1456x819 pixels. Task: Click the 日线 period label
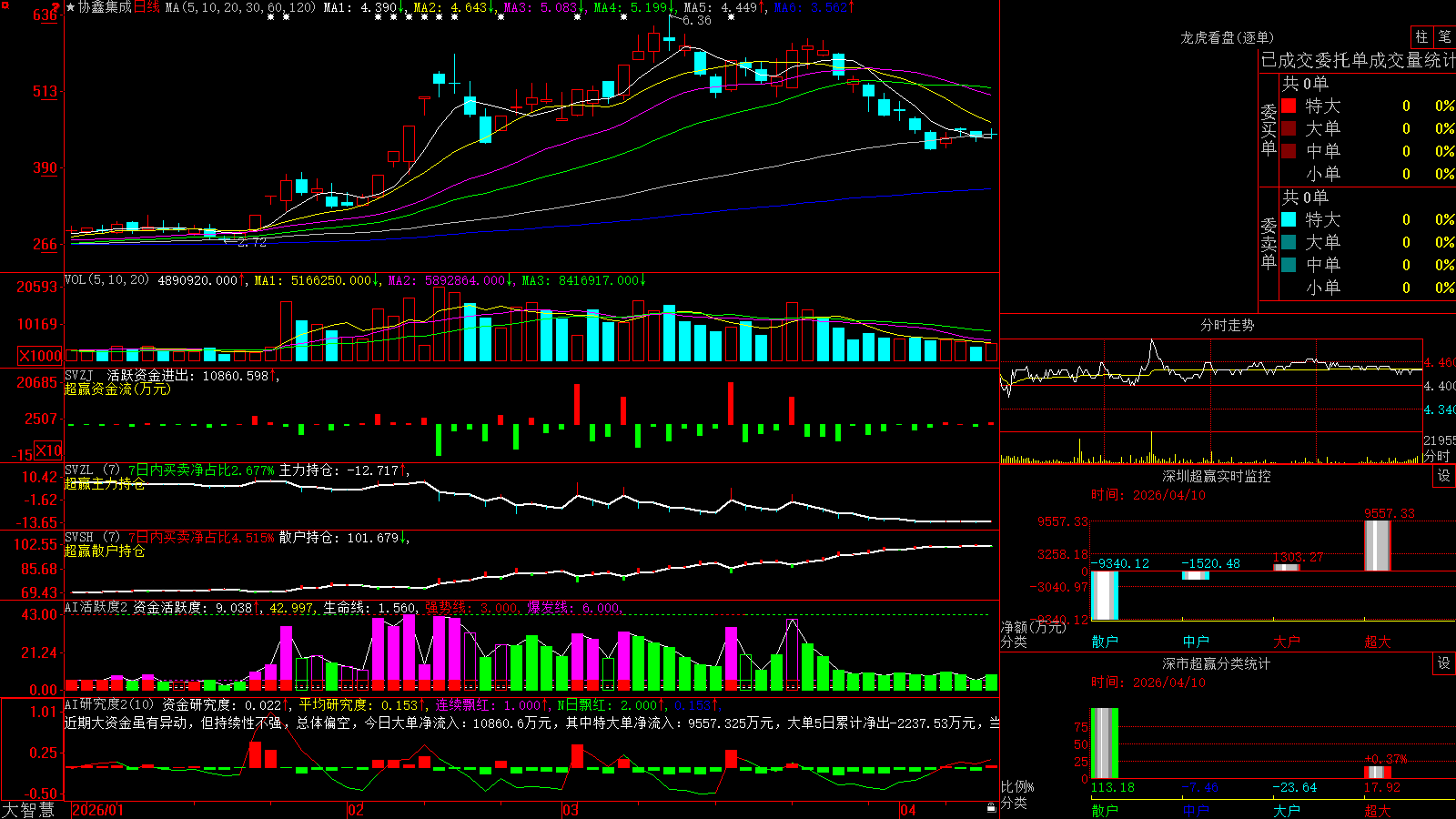[x=147, y=7]
